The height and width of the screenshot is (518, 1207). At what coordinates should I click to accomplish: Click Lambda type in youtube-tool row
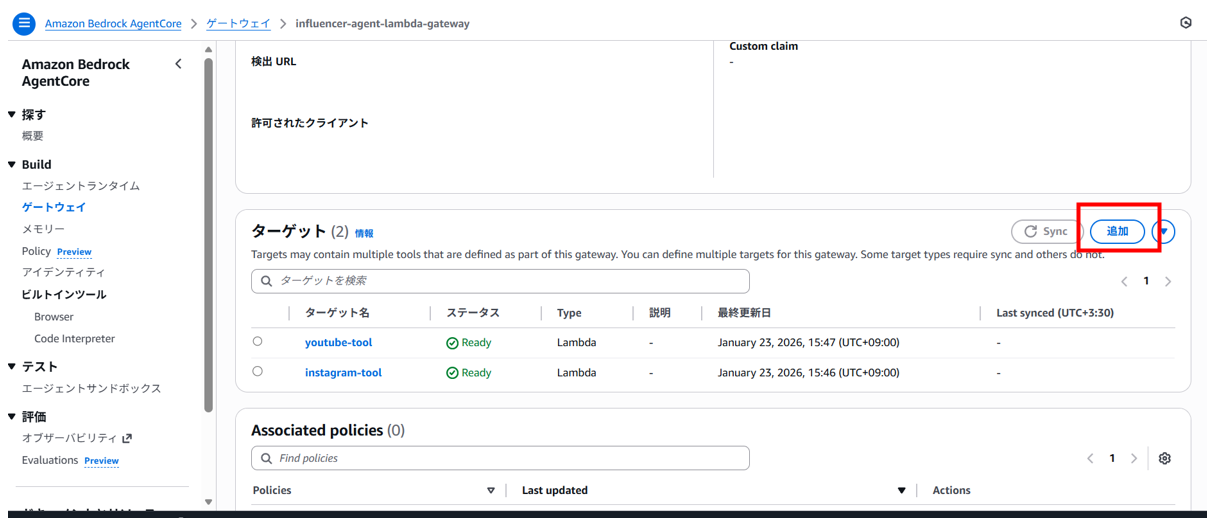(577, 343)
